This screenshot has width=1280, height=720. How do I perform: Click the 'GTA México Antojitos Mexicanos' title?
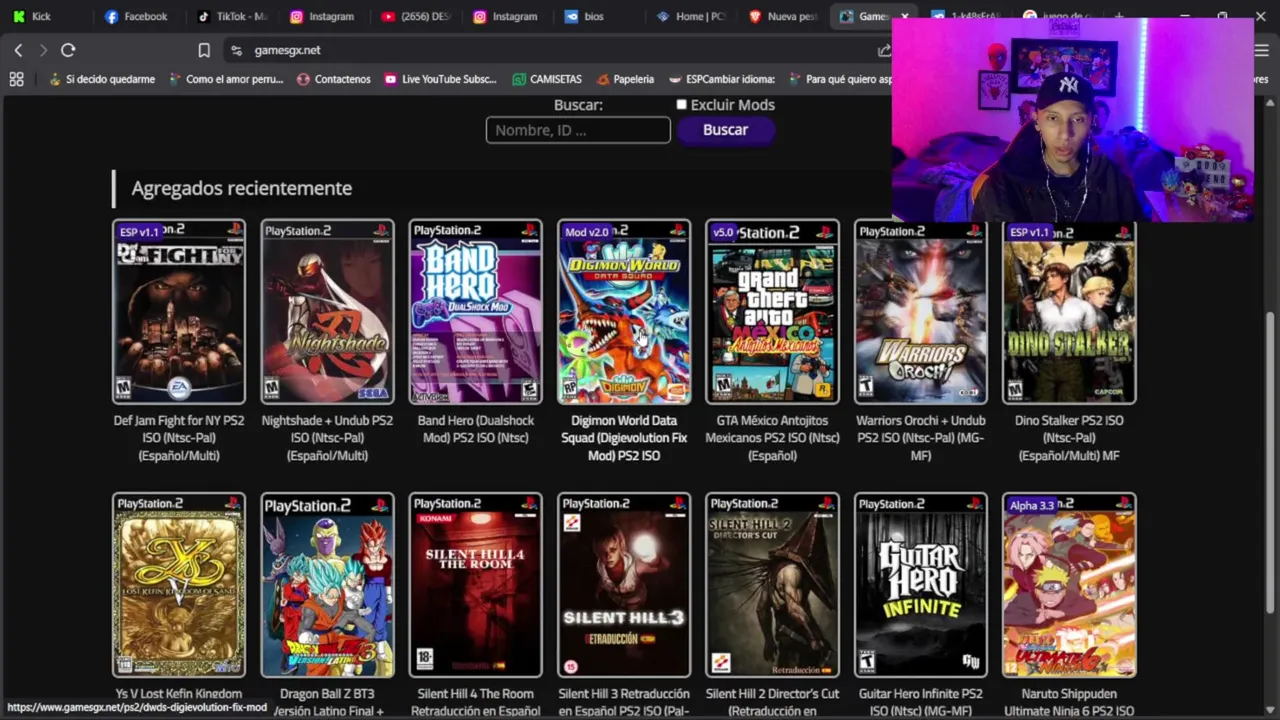click(772, 438)
